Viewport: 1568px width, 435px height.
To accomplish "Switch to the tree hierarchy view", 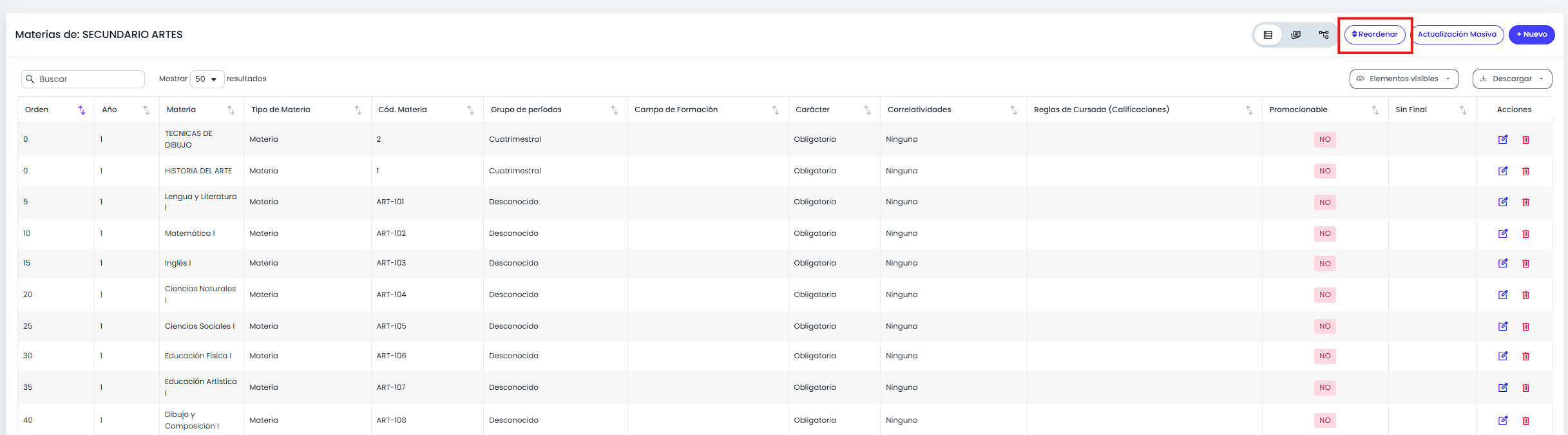I will click(x=1323, y=35).
